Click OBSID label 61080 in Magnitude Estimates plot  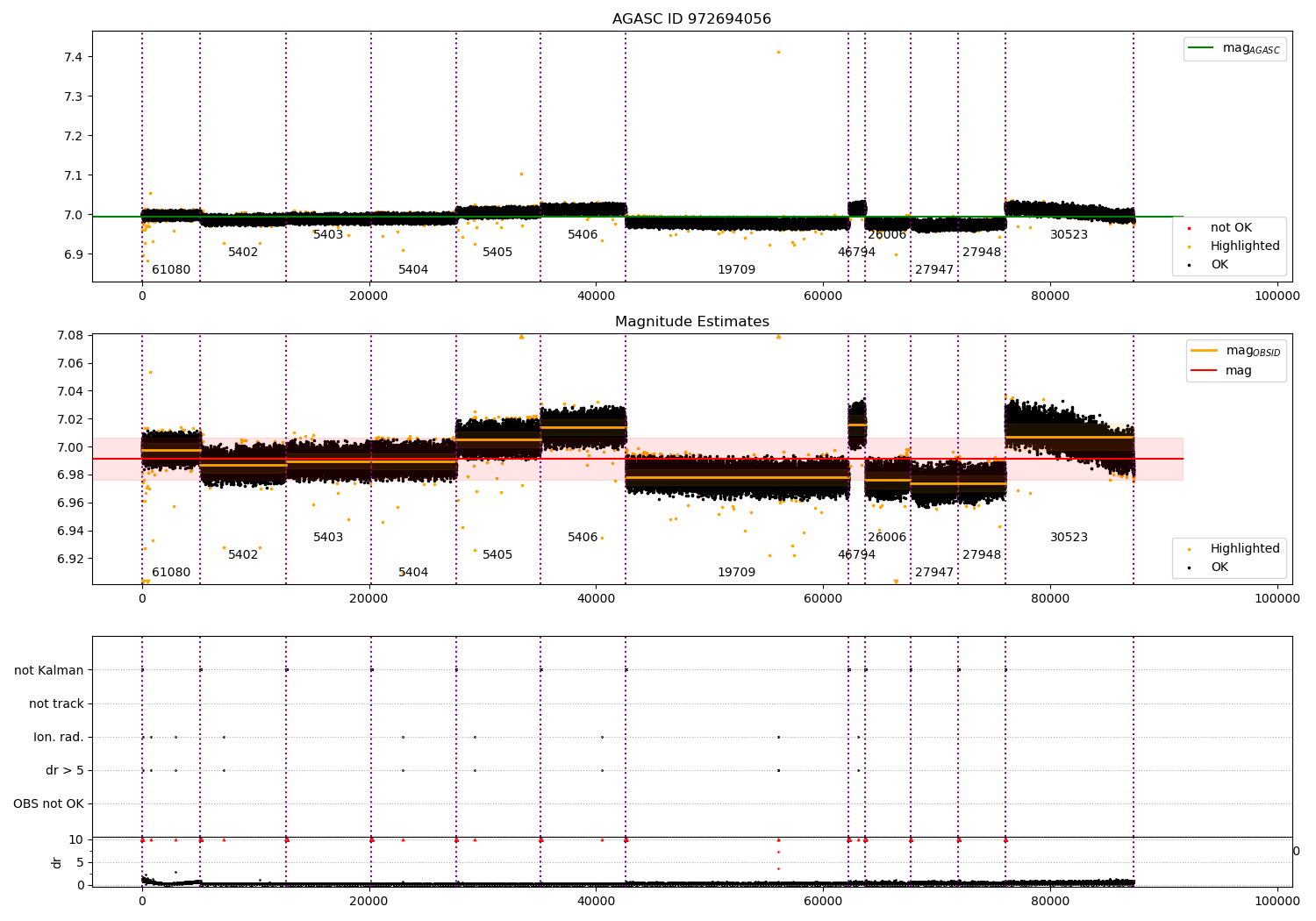click(x=171, y=572)
